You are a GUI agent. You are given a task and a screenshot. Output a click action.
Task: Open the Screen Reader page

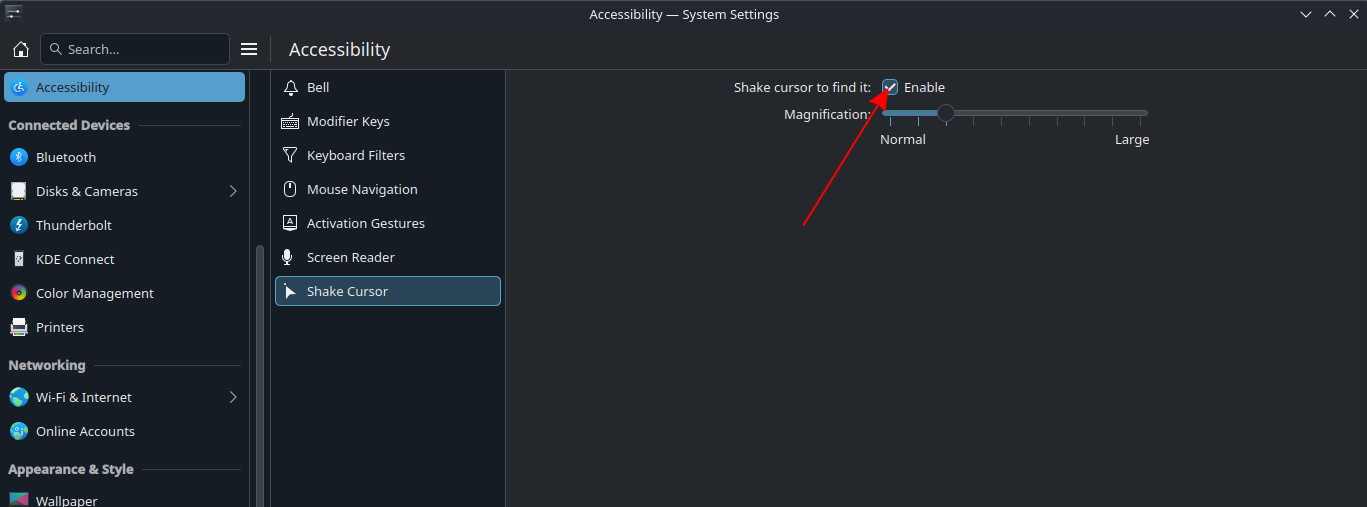(350, 257)
